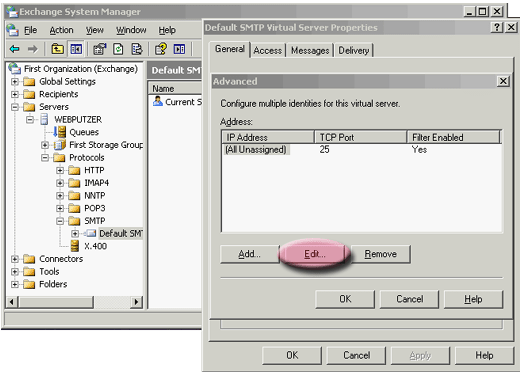This screenshot has width=520, height=372.
Task: Click the Remove button
Action: 380,254
